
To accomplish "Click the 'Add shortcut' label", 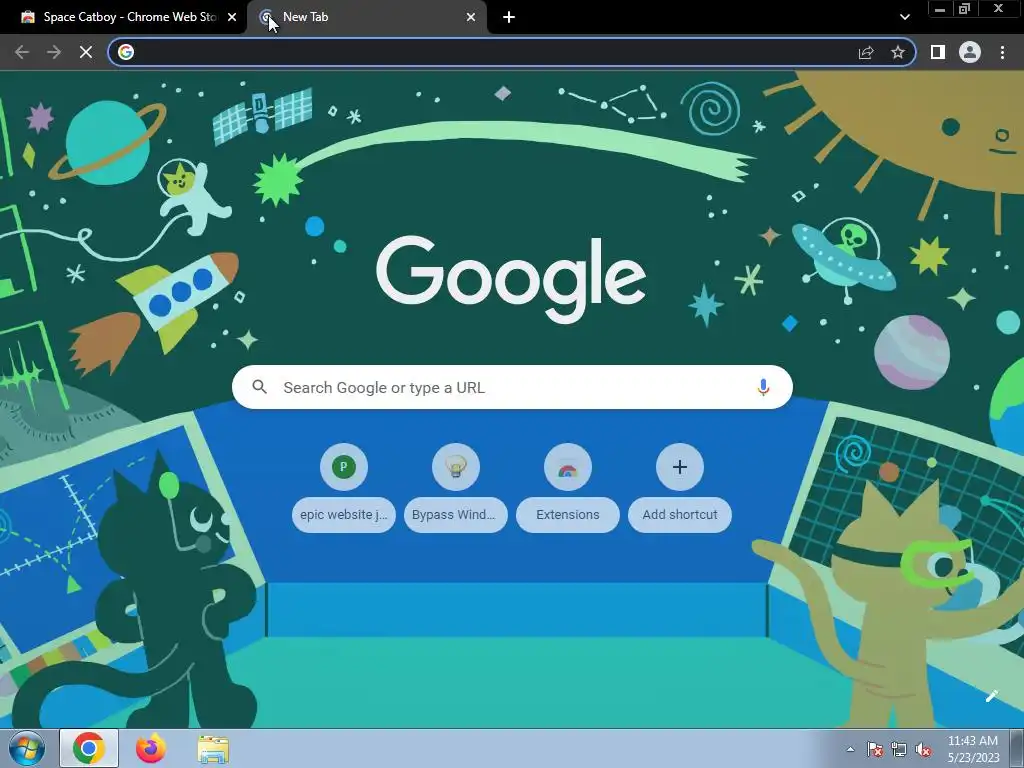I will click(680, 515).
